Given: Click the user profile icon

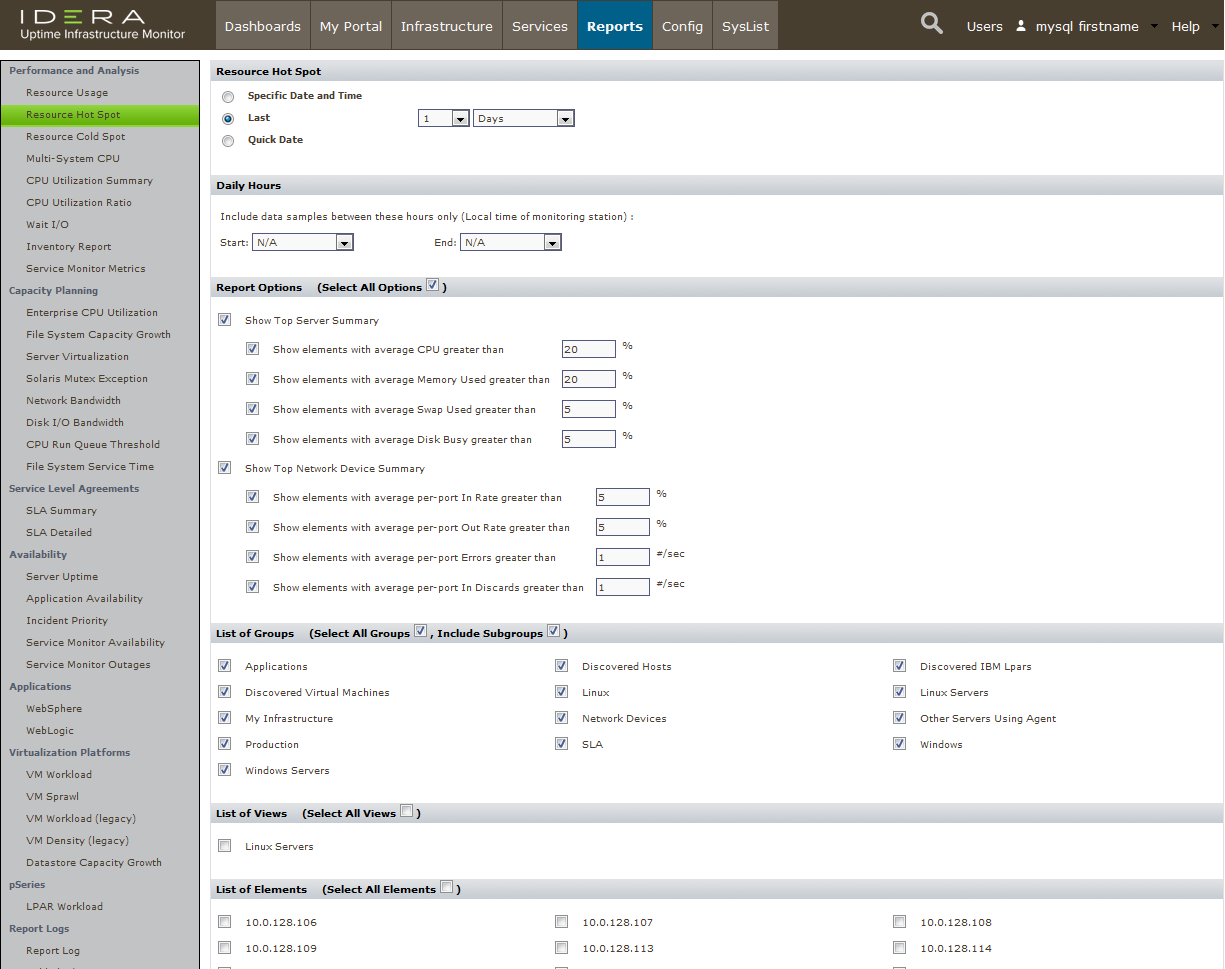Looking at the screenshot, I should tap(1020, 26).
